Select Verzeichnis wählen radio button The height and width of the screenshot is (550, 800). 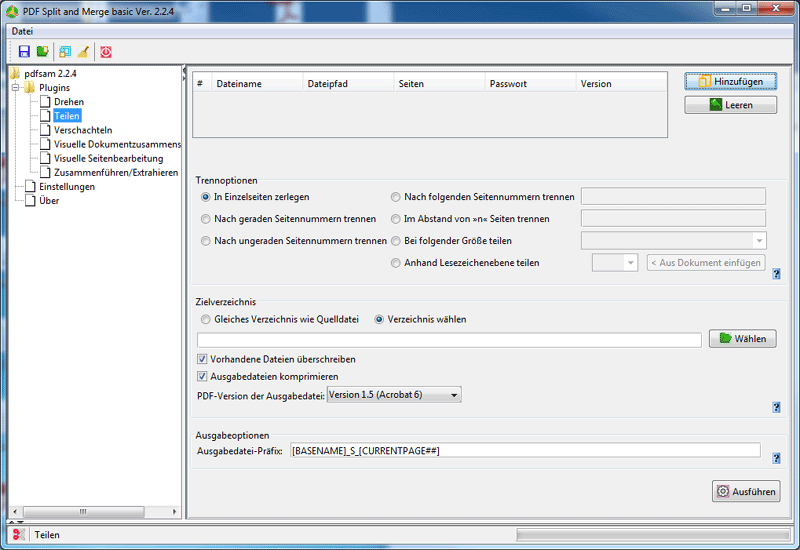pyautogui.click(x=379, y=319)
